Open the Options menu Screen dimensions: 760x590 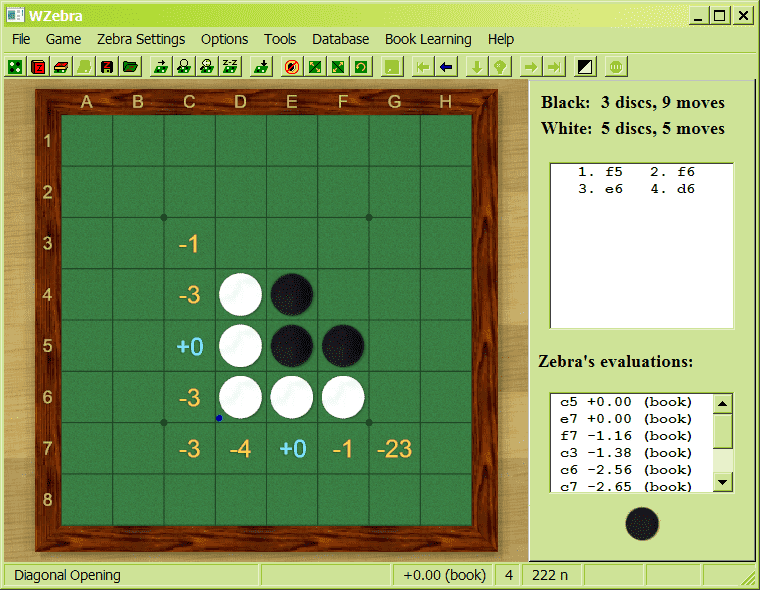click(224, 39)
